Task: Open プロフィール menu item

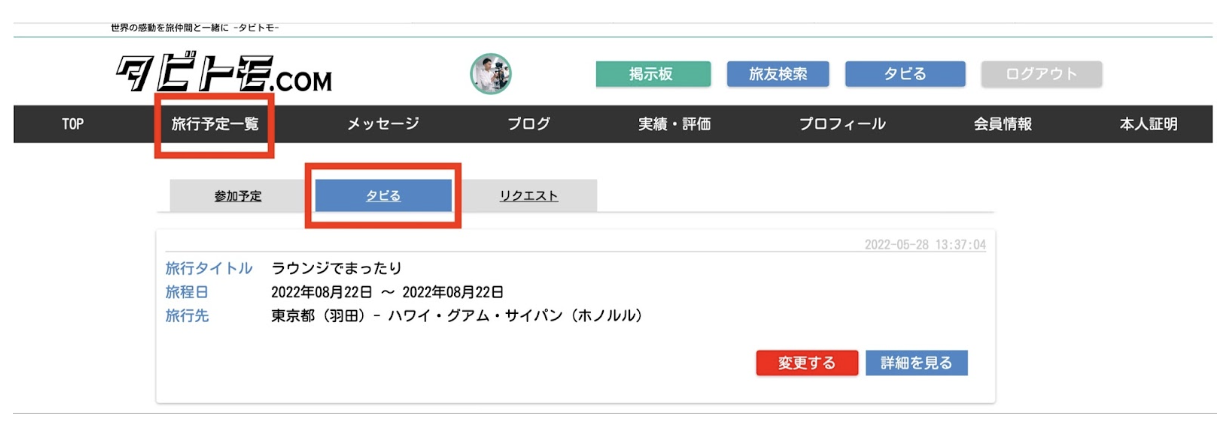Action: [842, 124]
